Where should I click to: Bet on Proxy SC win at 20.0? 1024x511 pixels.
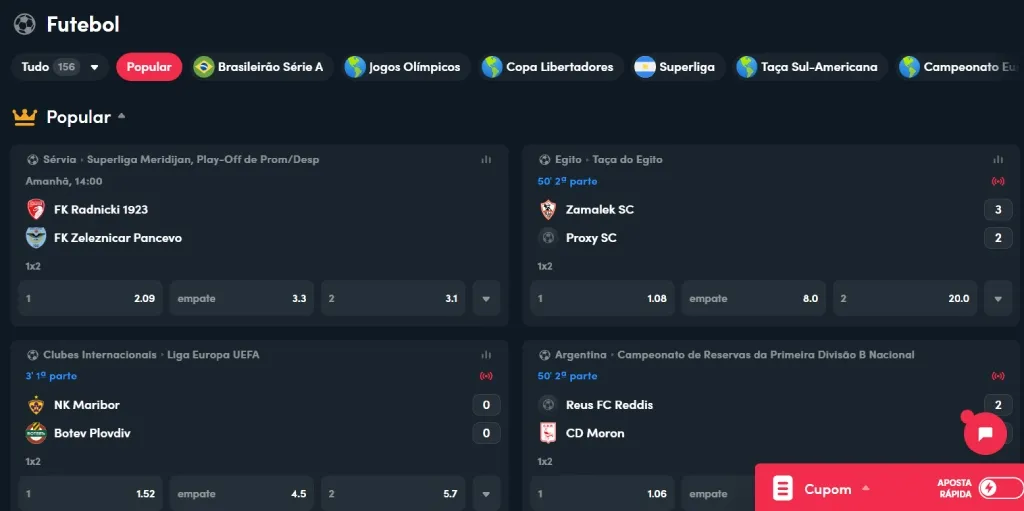point(905,299)
